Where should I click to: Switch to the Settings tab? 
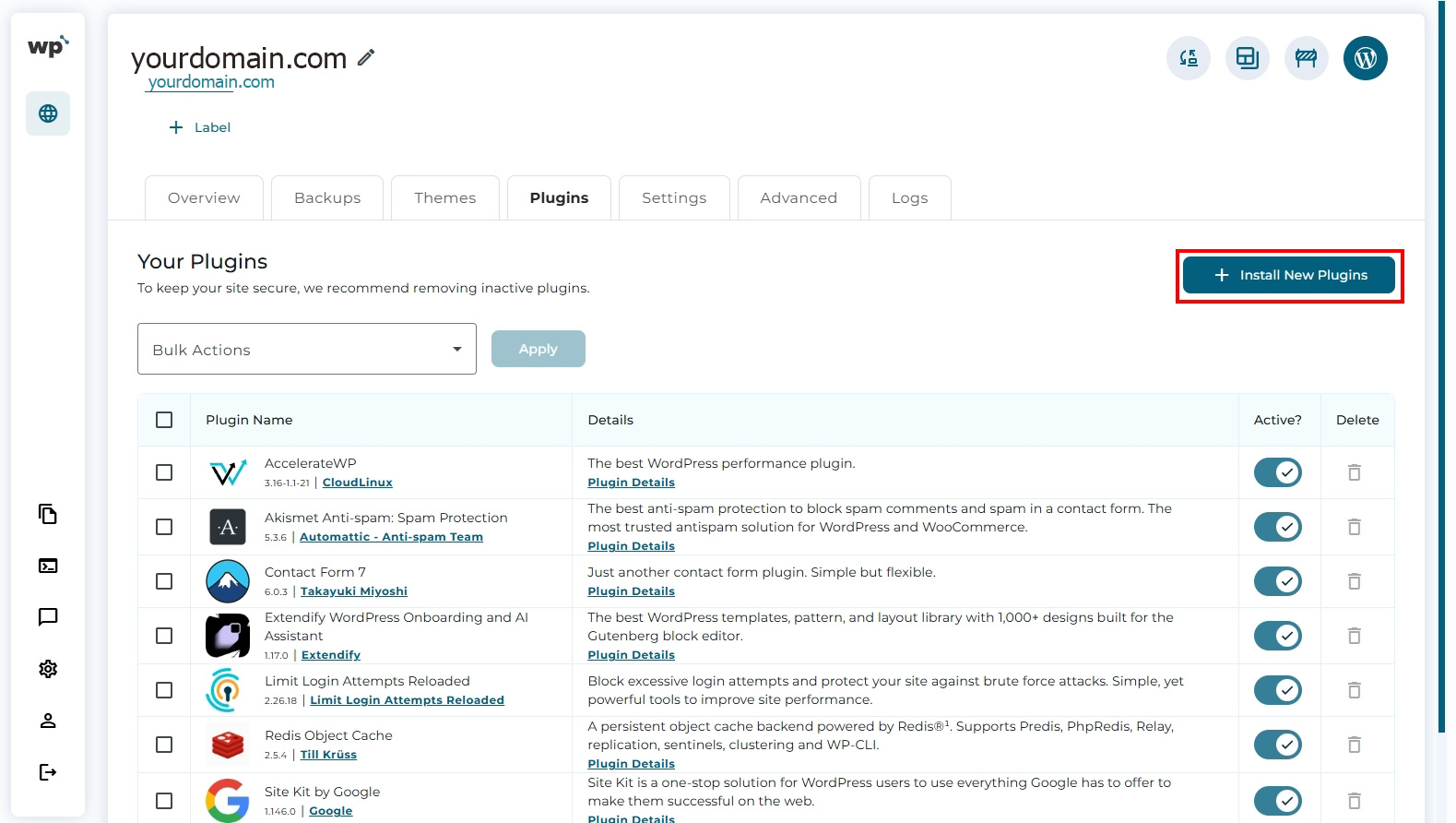[674, 197]
